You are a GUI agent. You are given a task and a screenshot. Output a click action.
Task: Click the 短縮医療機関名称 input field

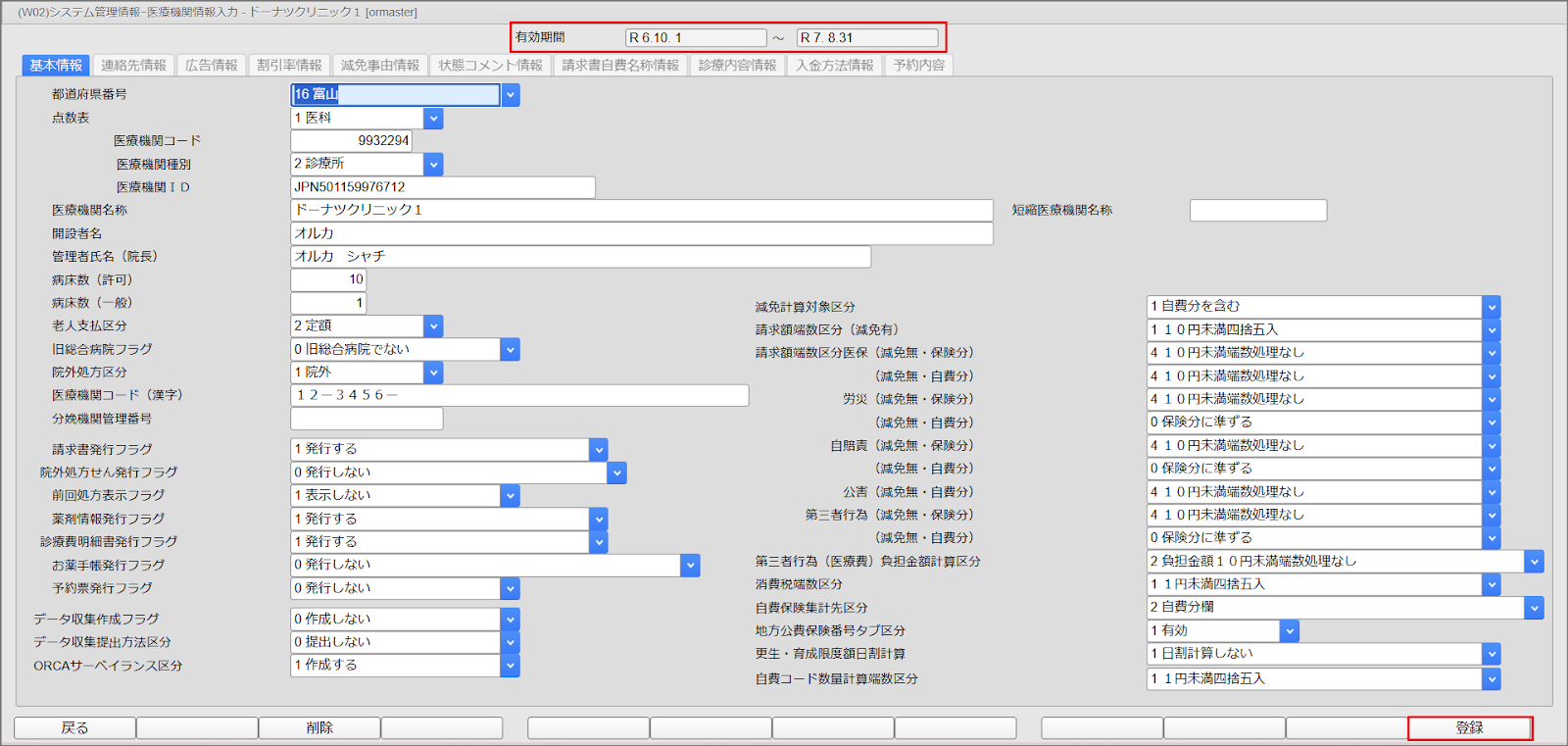pyautogui.click(x=1257, y=211)
